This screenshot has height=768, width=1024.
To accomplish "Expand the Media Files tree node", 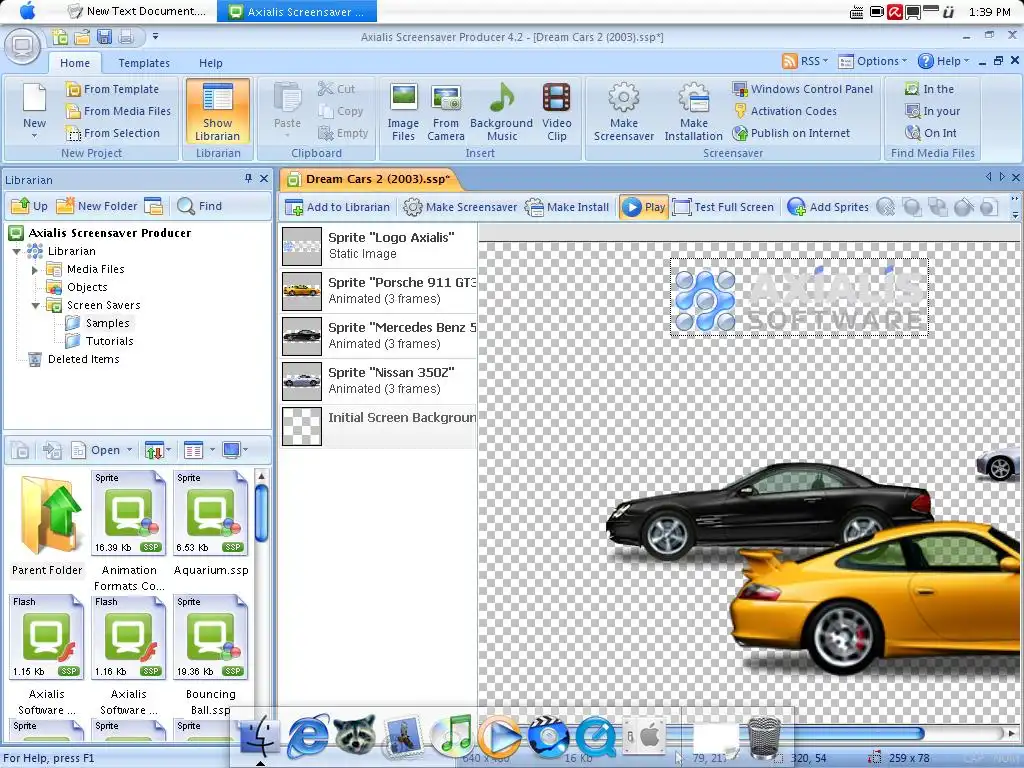I will pyautogui.click(x=35, y=270).
